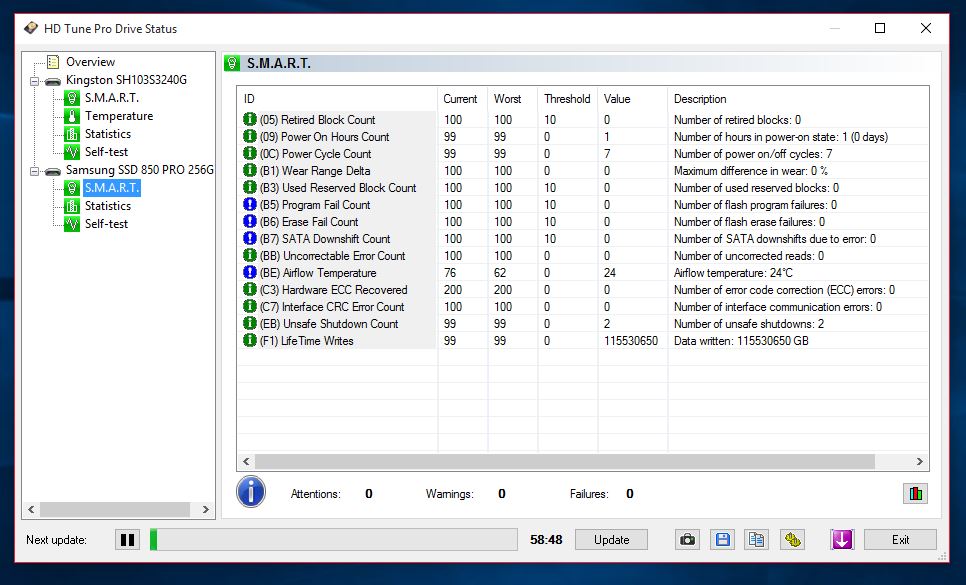Pause the next update countdown
Viewport: 966px width, 585px height.
point(128,540)
